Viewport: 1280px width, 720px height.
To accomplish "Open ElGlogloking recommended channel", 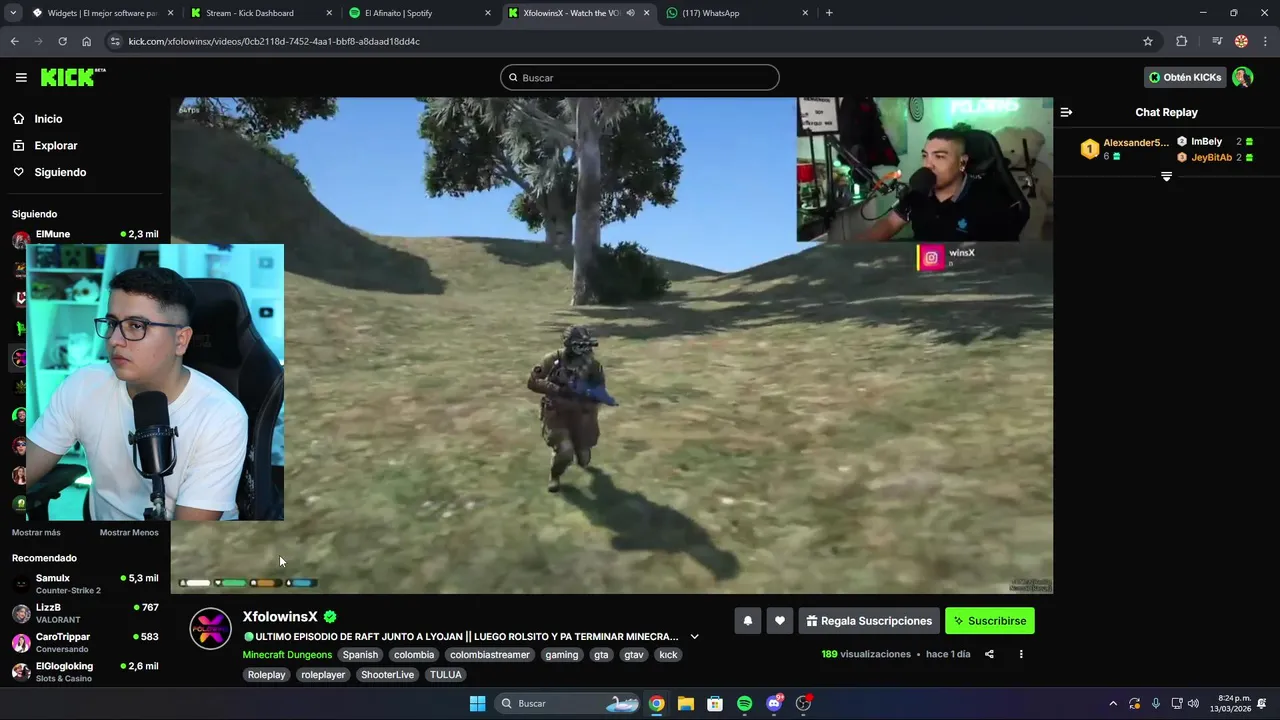I will pyautogui.click(x=85, y=671).
